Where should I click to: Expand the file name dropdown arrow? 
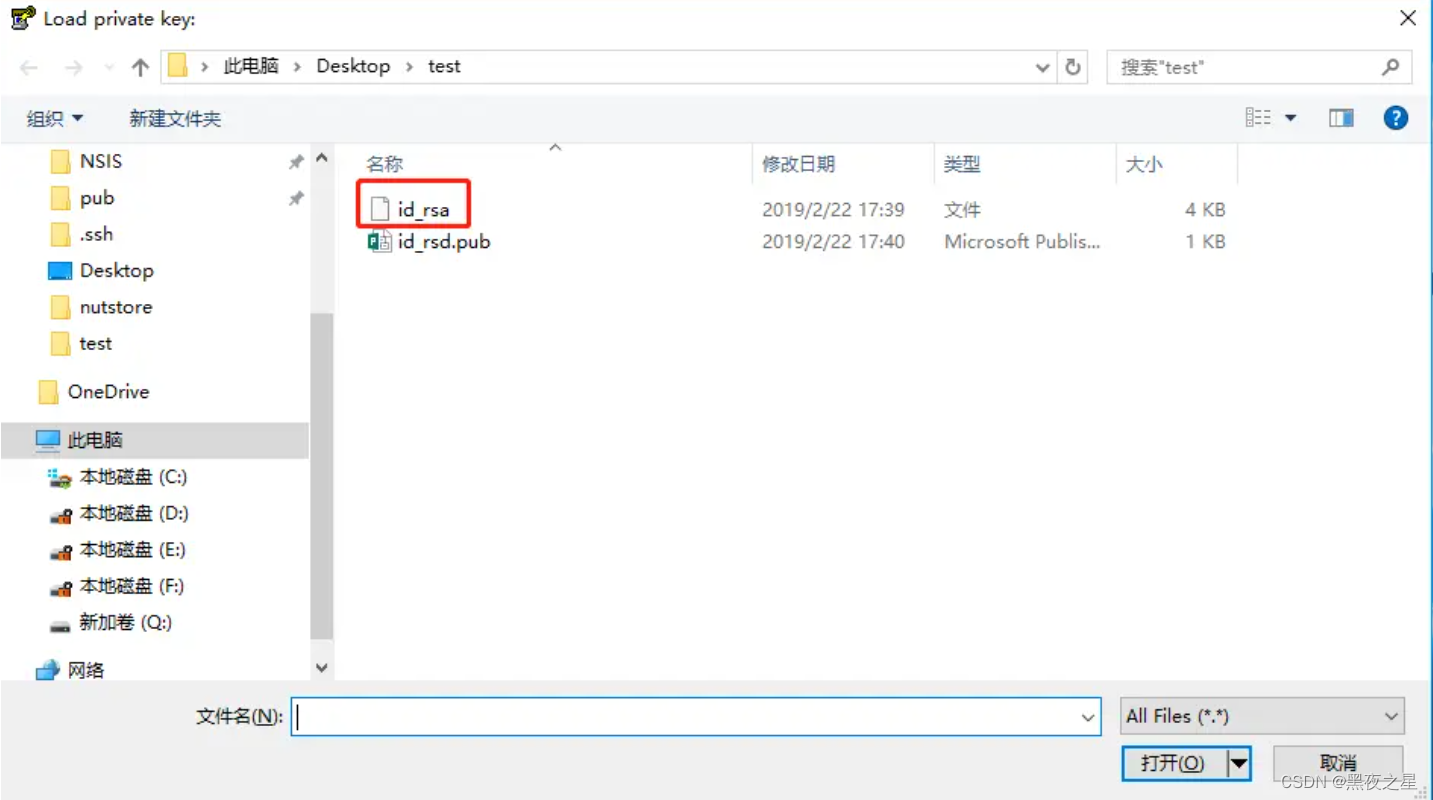(x=1089, y=717)
